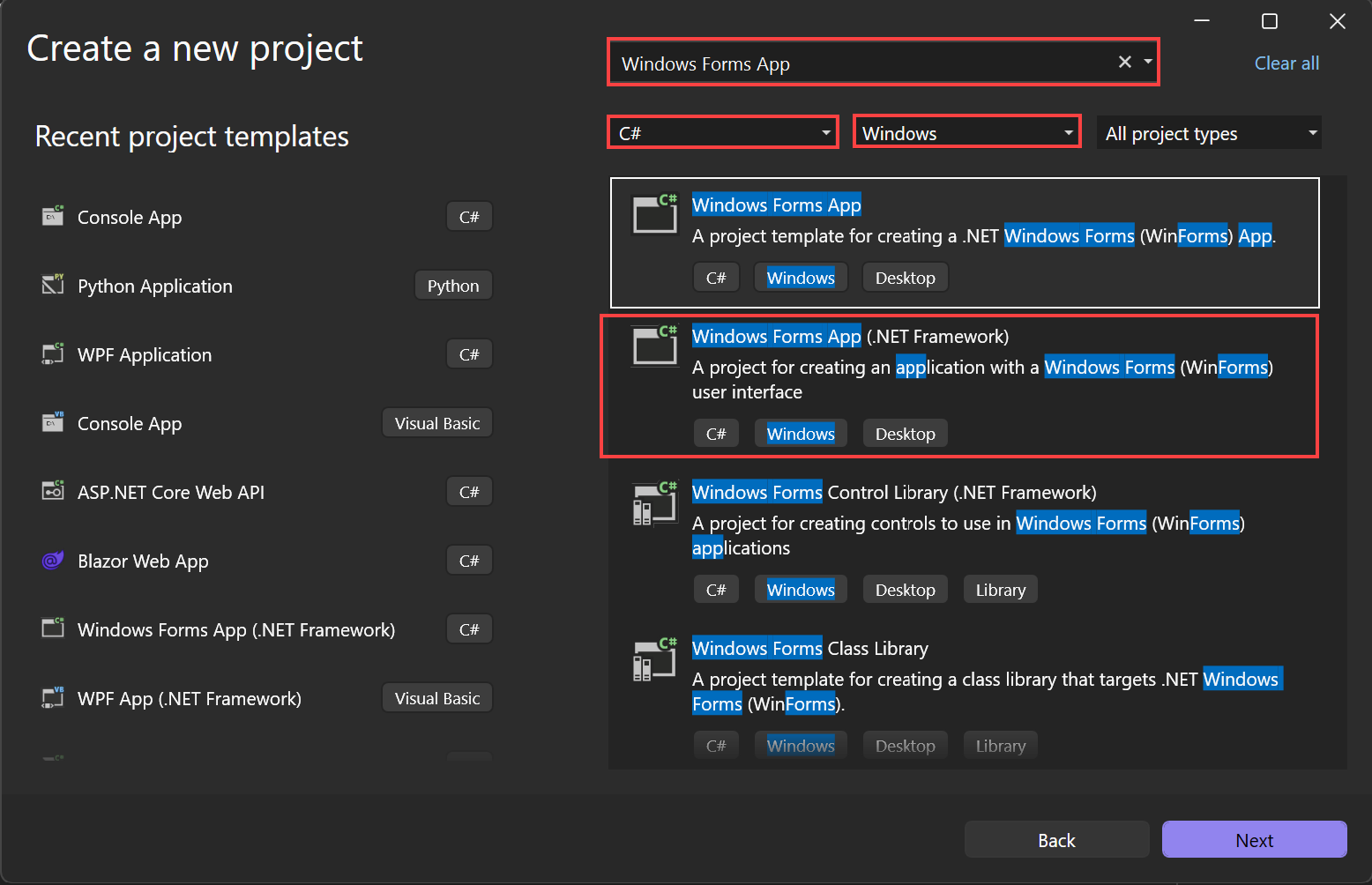Open the Windows platform dropdown
This screenshot has height=885, width=1372.
1066,131
